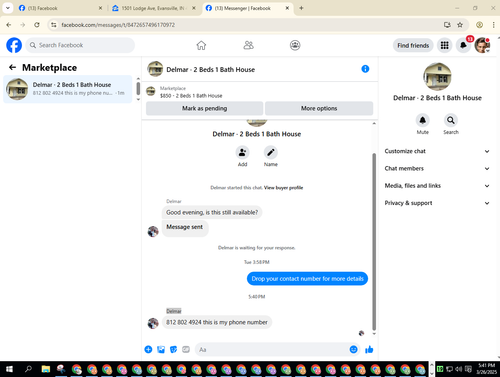The width and height of the screenshot is (500, 377).
Task: Open Windows Start menu
Action: pyautogui.click(x=9, y=369)
